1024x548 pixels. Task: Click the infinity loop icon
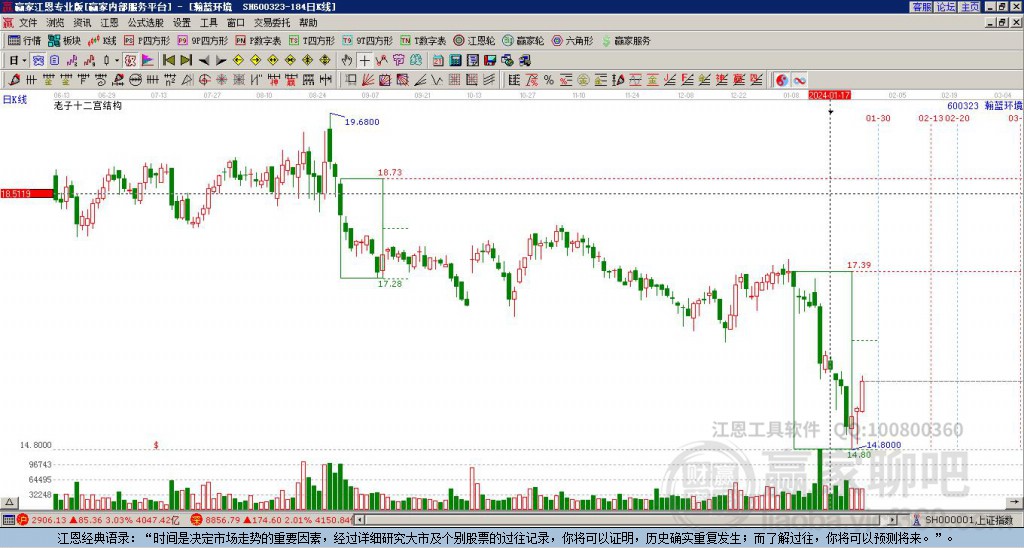pyautogui.click(x=799, y=80)
